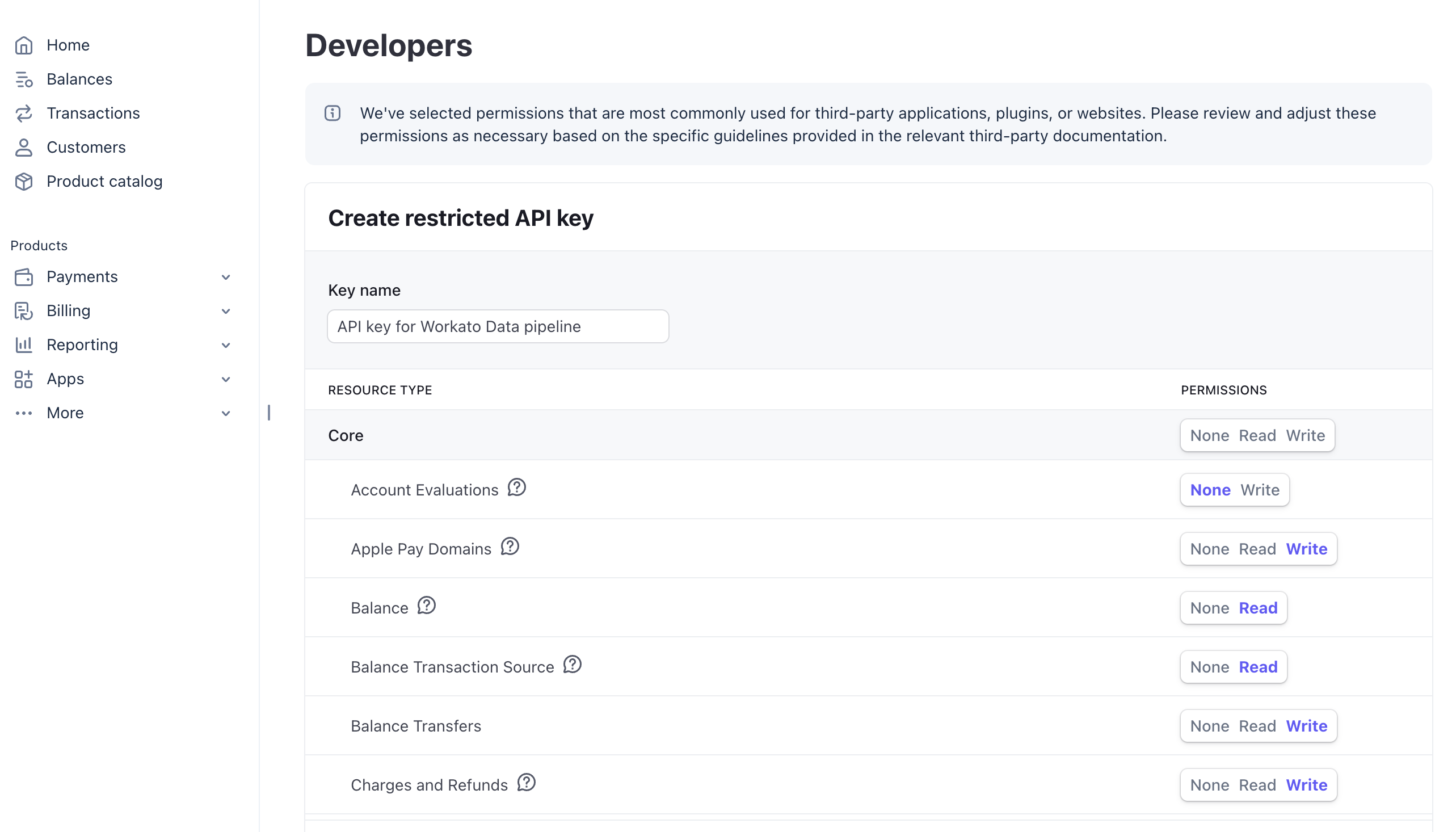The width and height of the screenshot is (1456, 832).
Task: Click the info icon in permissions notice
Action: click(x=333, y=113)
